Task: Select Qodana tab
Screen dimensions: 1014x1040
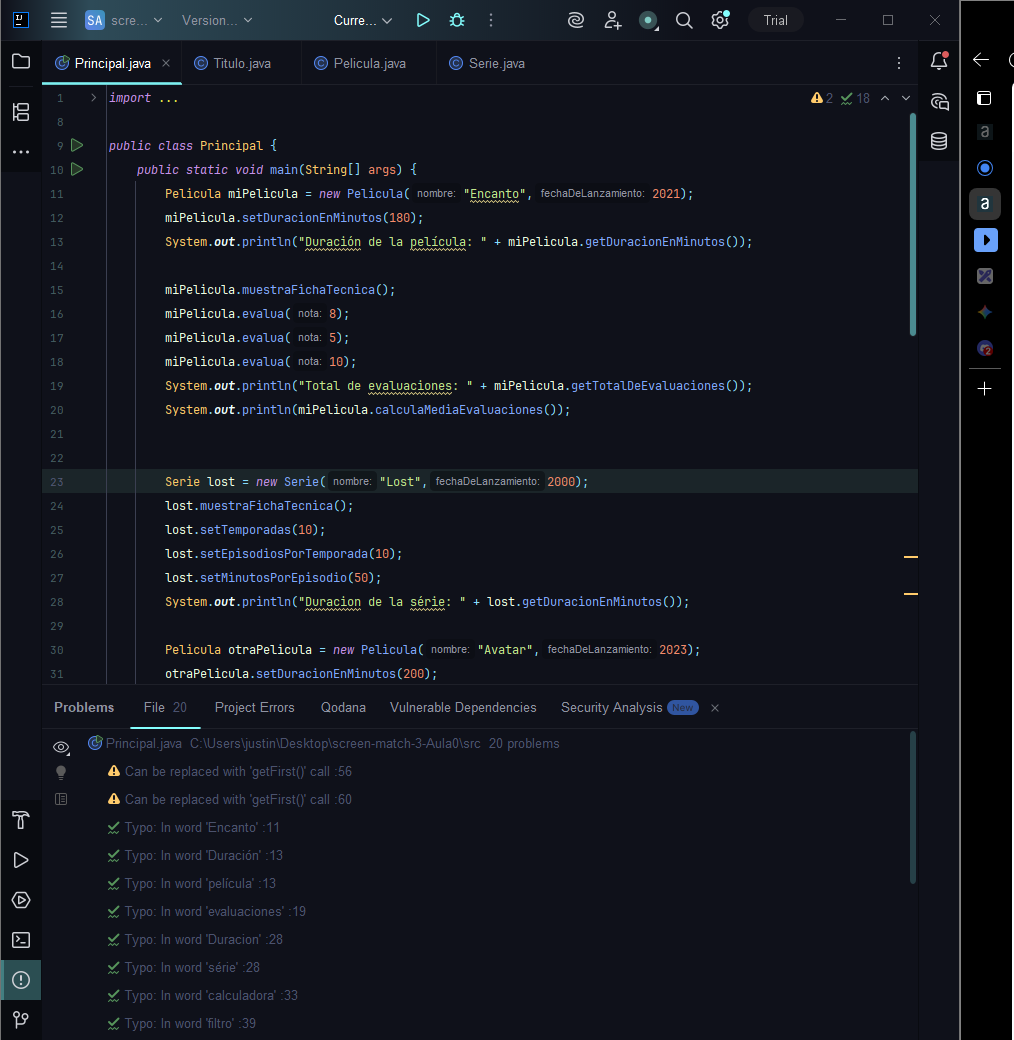Action: (x=343, y=708)
